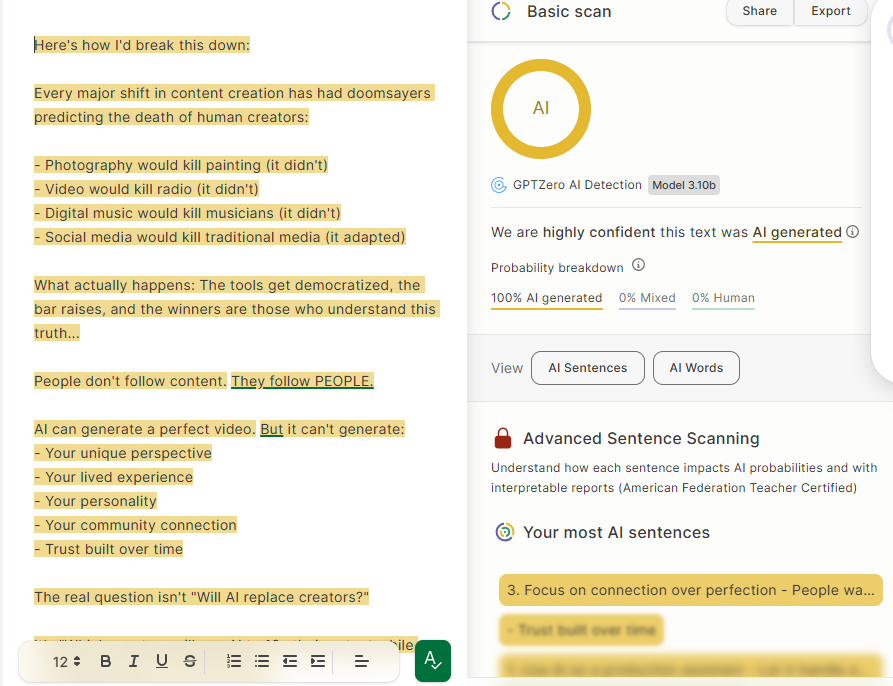Toggle bold formatting in the toolbar

(x=105, y=661)
